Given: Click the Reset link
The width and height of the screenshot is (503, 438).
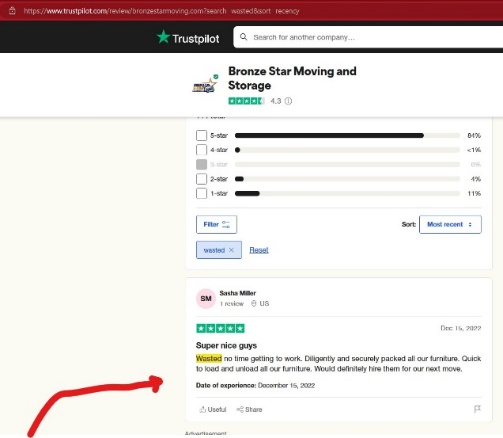Looking at the screenshot, I should pos(259,250).
